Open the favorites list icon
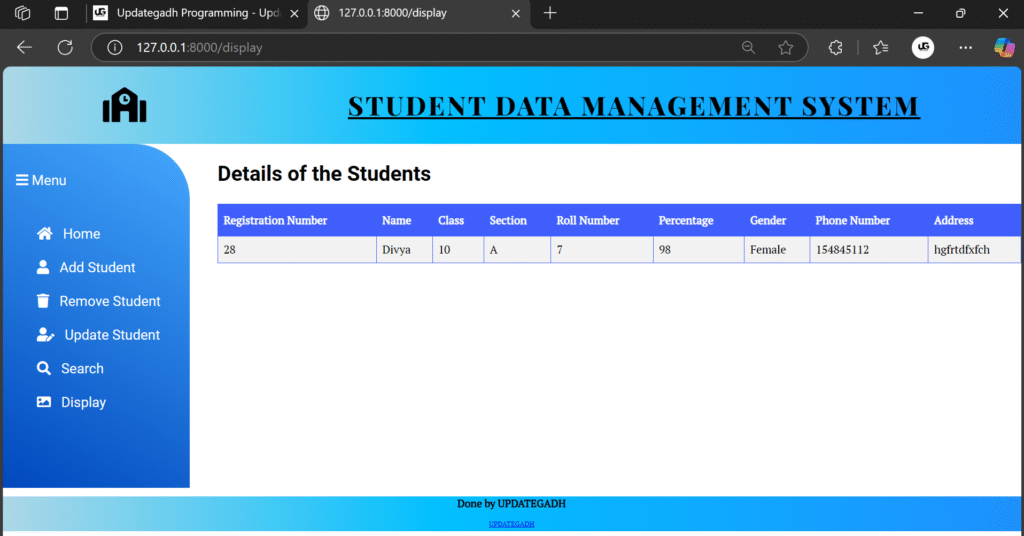The width and height of the screenshot is (1024, 536). (880, 48)
